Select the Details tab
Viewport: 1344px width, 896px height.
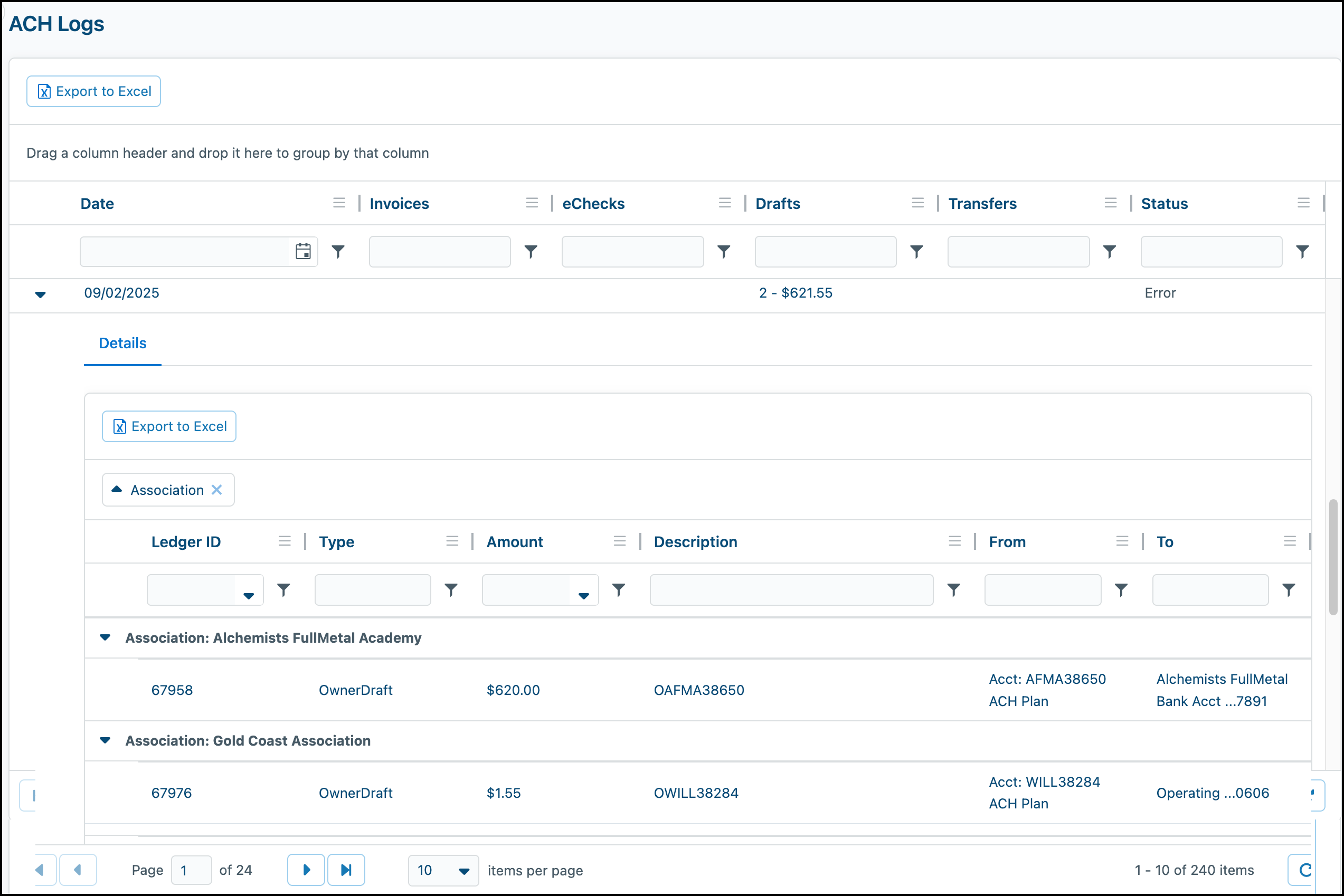click(122, 343)
